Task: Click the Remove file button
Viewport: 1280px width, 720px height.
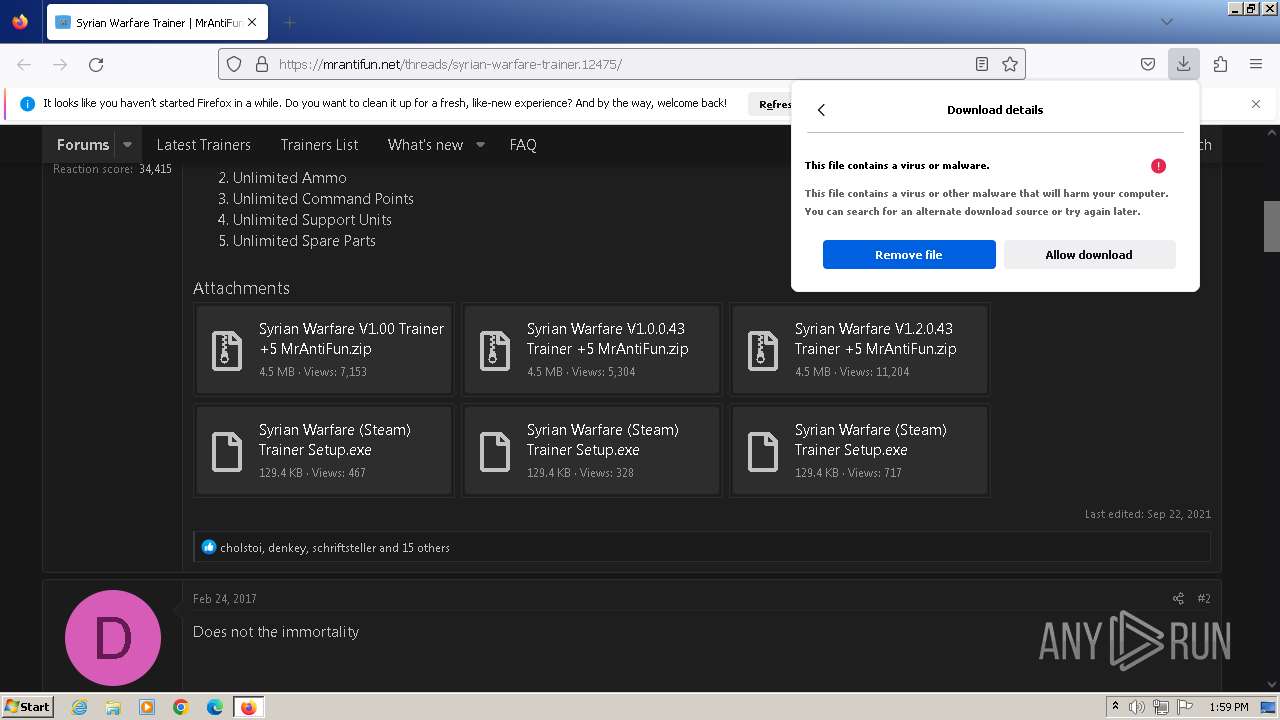Action: coord(909,255)
